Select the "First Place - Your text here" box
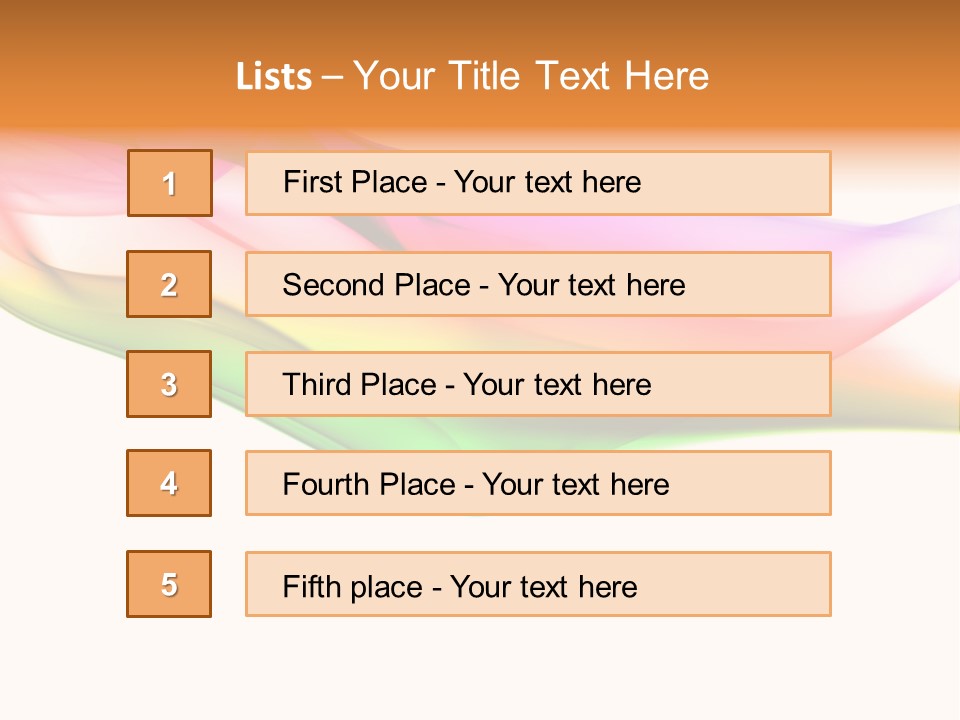 click(x=538, y=183)
